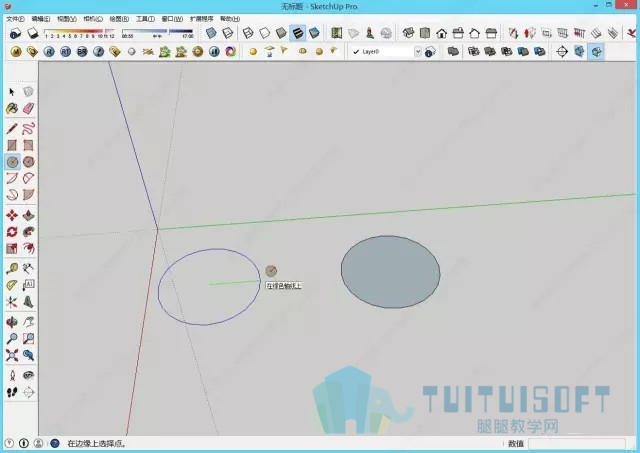Choose the Tape Measure tool
The width and height of the screenshot is (640, 453).
coord(12,269)
